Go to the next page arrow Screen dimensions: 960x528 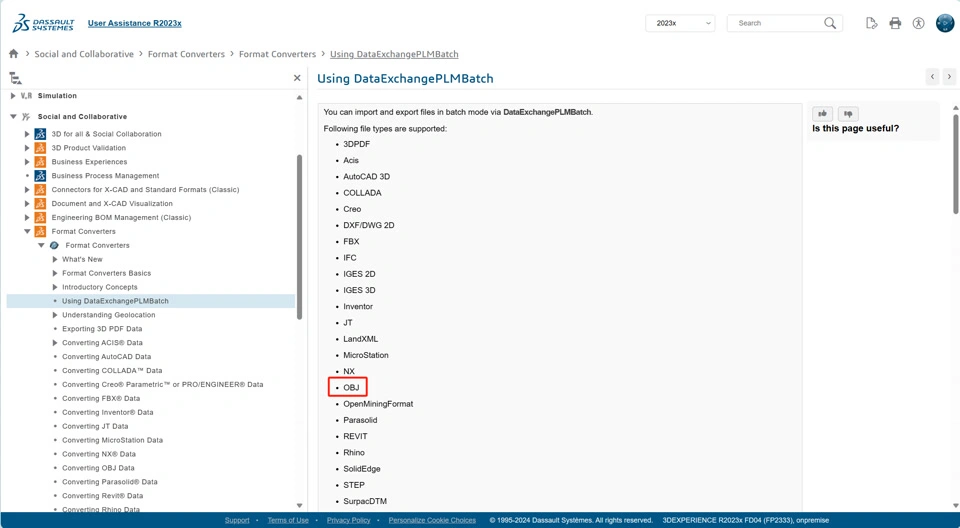[949, 77]
